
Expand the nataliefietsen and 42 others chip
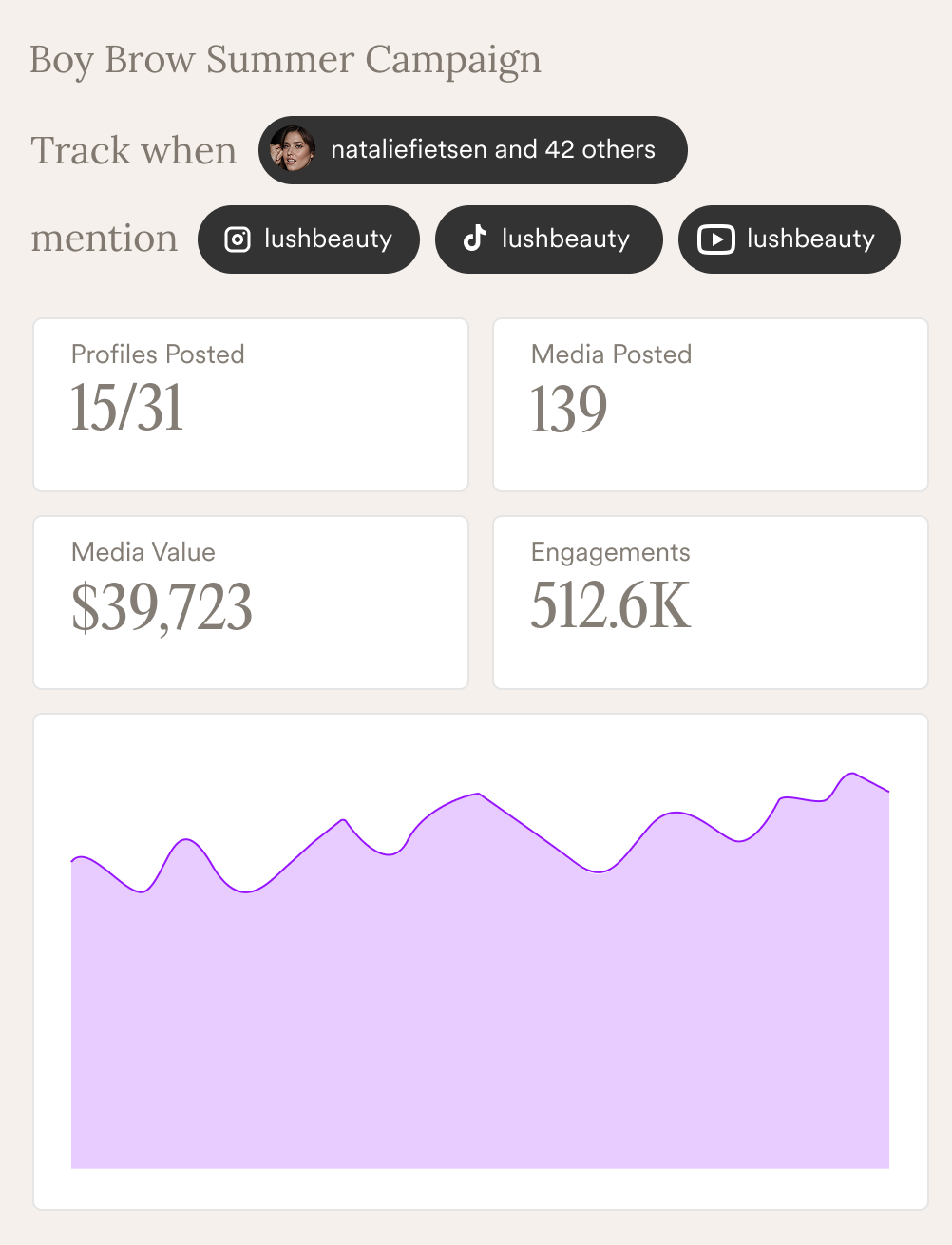click(x=472, y=149)
